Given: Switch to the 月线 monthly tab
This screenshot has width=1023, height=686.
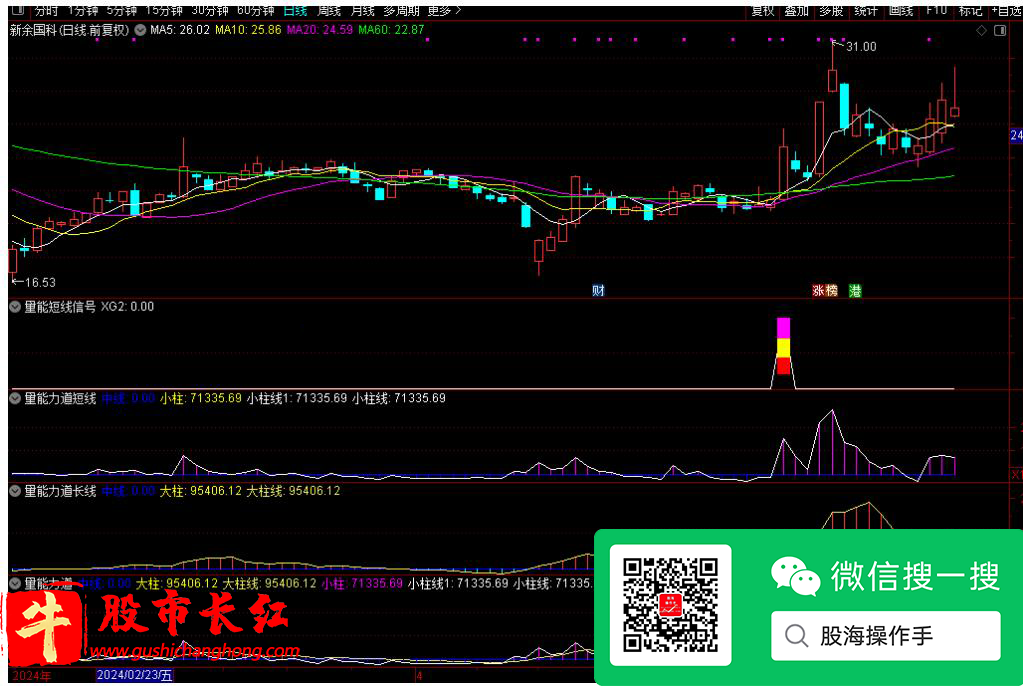Looking at the screenshot, I should pyautogui.click(x=362, y=10).
